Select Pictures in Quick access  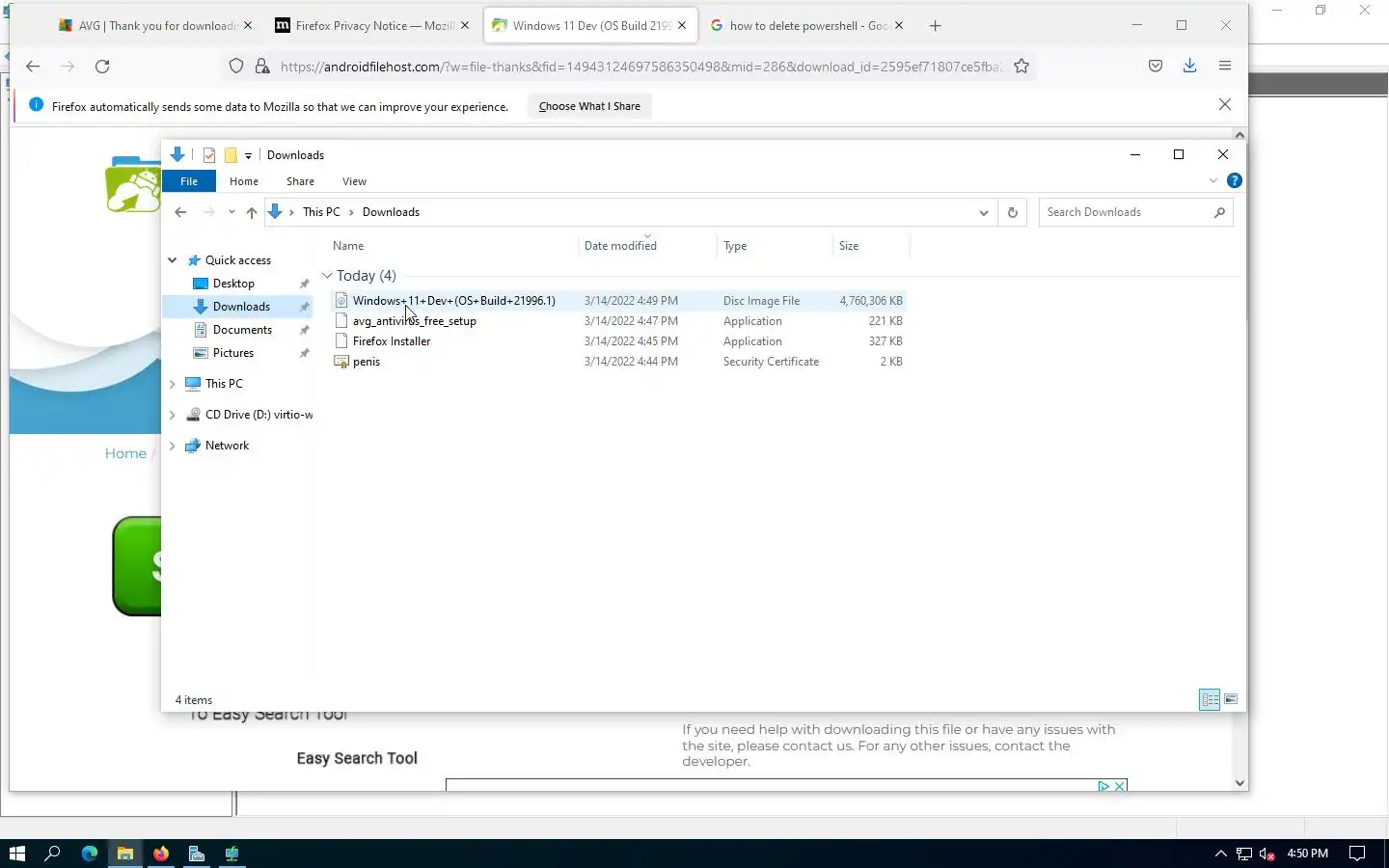click(233, 353)
